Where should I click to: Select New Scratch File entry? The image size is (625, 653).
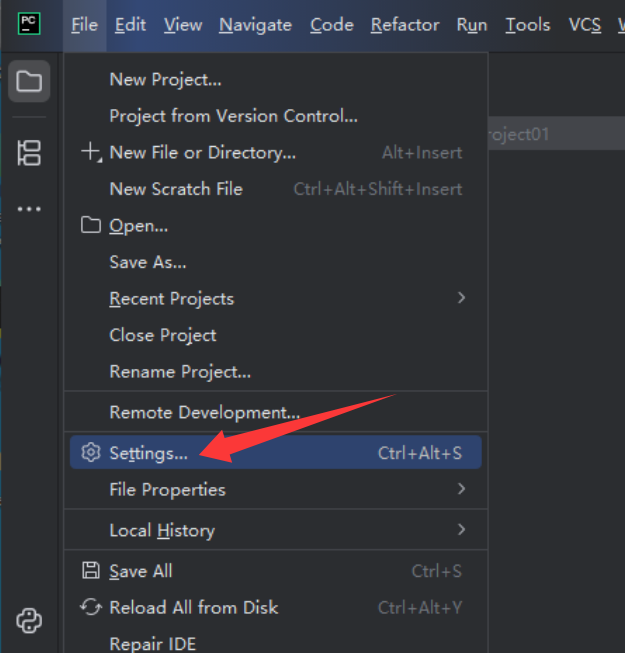(176, 189)
